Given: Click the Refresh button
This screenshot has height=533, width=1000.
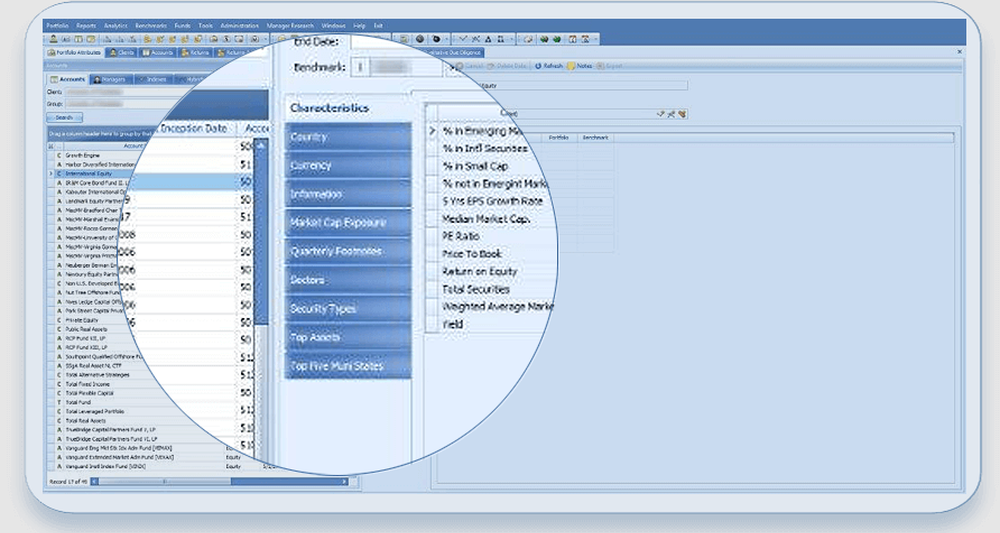Looking at the screenshot, I should click(548, 66).
